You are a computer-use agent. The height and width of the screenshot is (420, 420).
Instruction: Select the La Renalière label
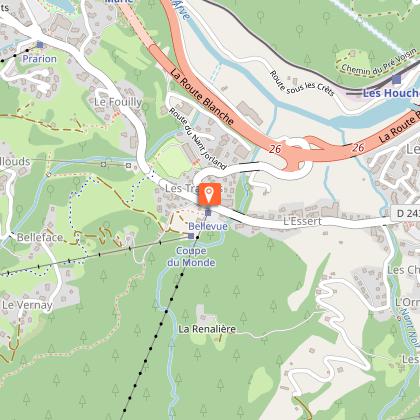[207, 329]
